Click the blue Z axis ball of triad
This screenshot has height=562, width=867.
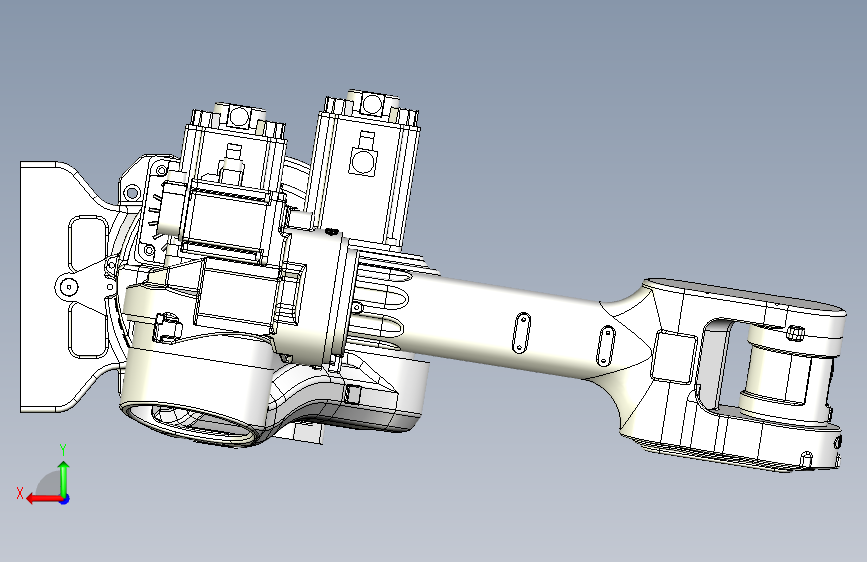[65, 499]
